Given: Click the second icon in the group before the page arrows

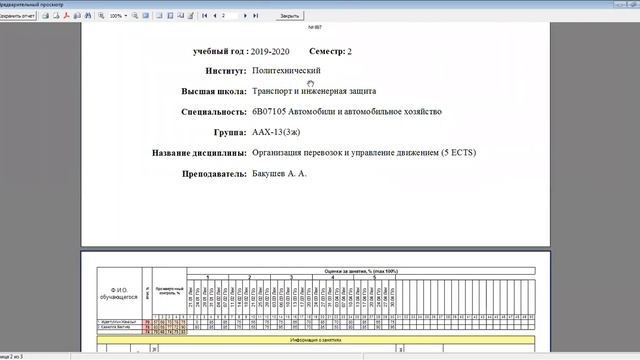Looking at the screenshot, I should (170, 16).
